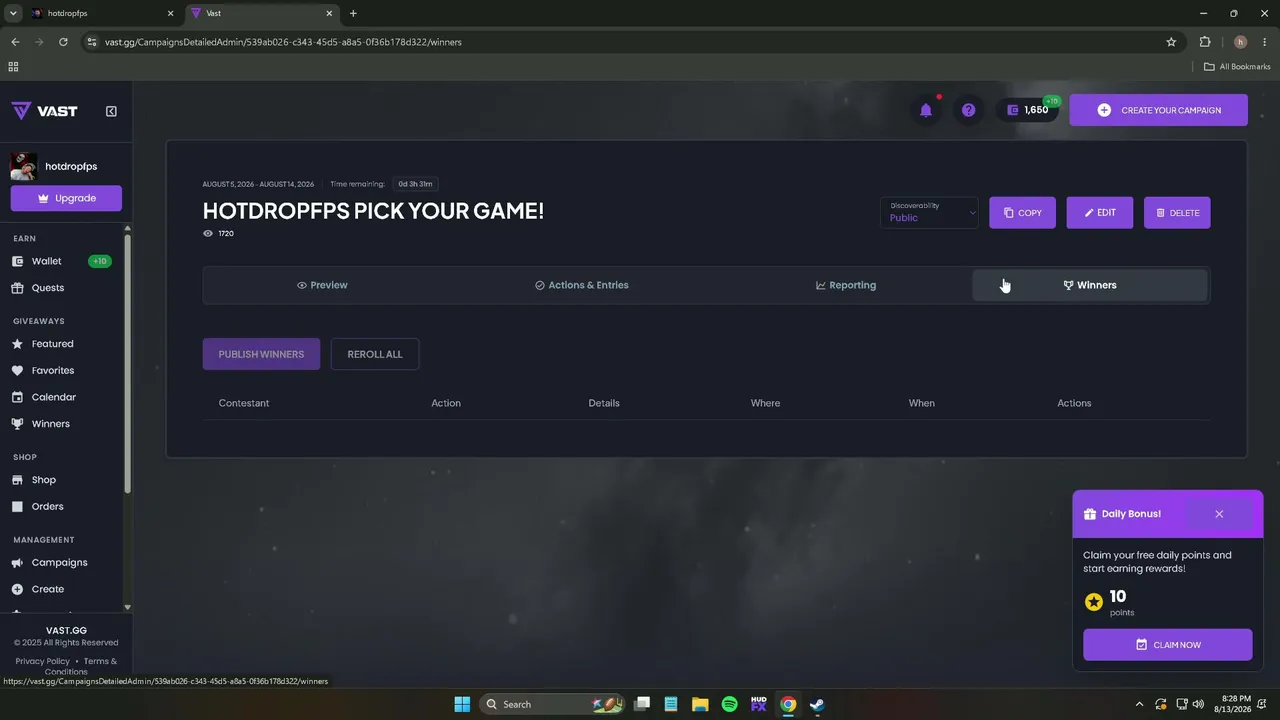Click the Reroll All button
The image size is (1280, 720).
click(x=375, y=354)
